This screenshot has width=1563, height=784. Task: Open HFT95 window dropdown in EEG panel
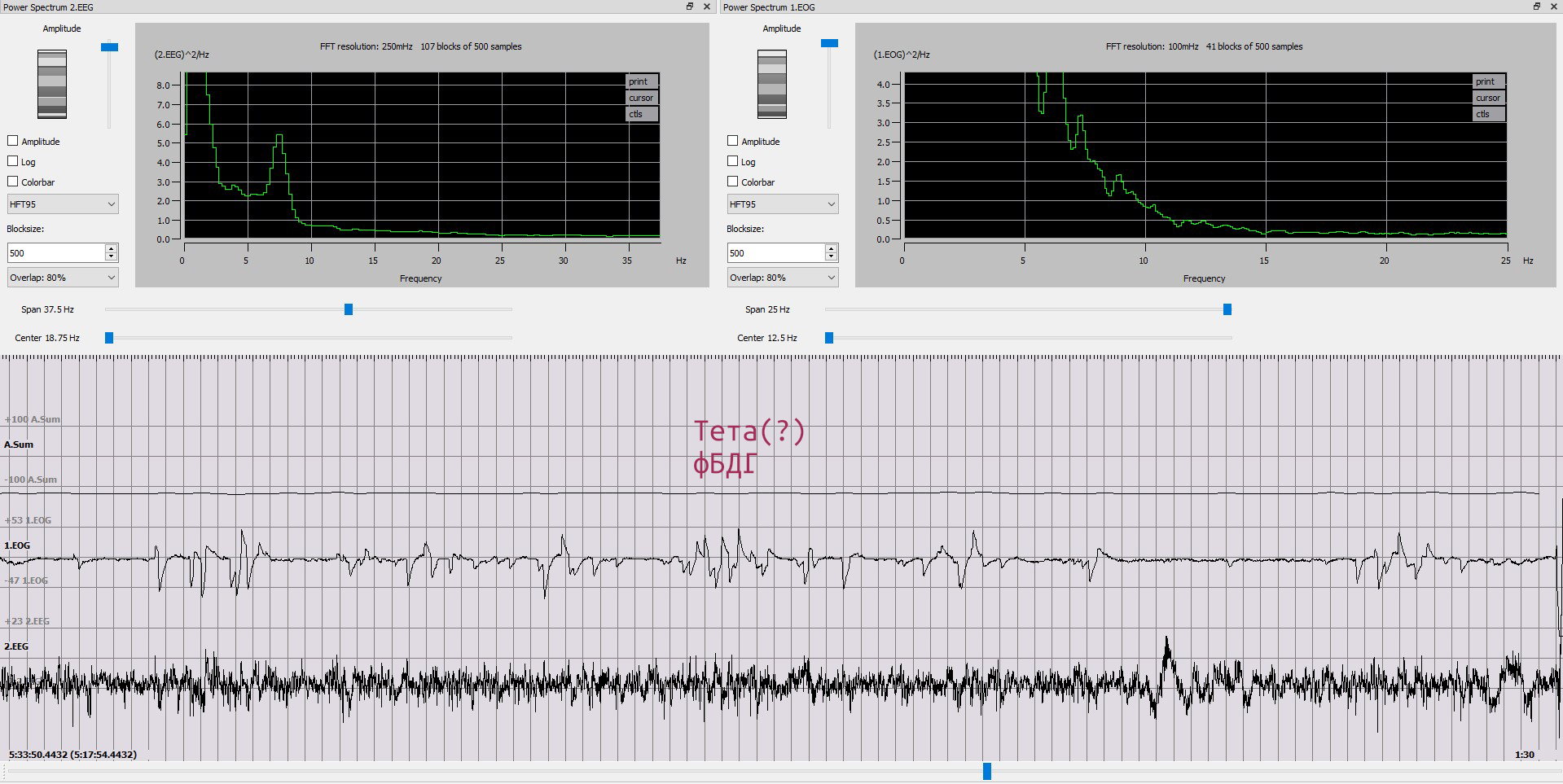63,204
